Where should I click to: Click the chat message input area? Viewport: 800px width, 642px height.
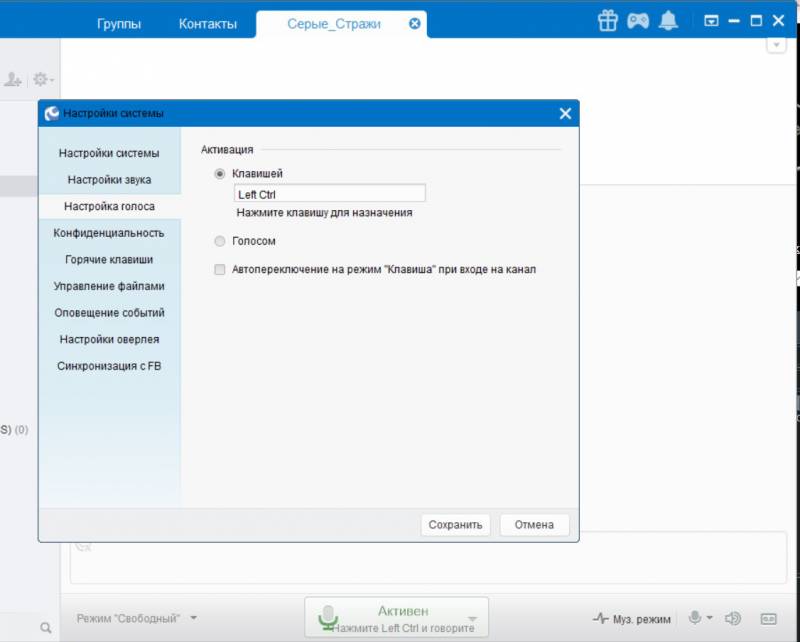pyautogui.click(x=428, y=557)
